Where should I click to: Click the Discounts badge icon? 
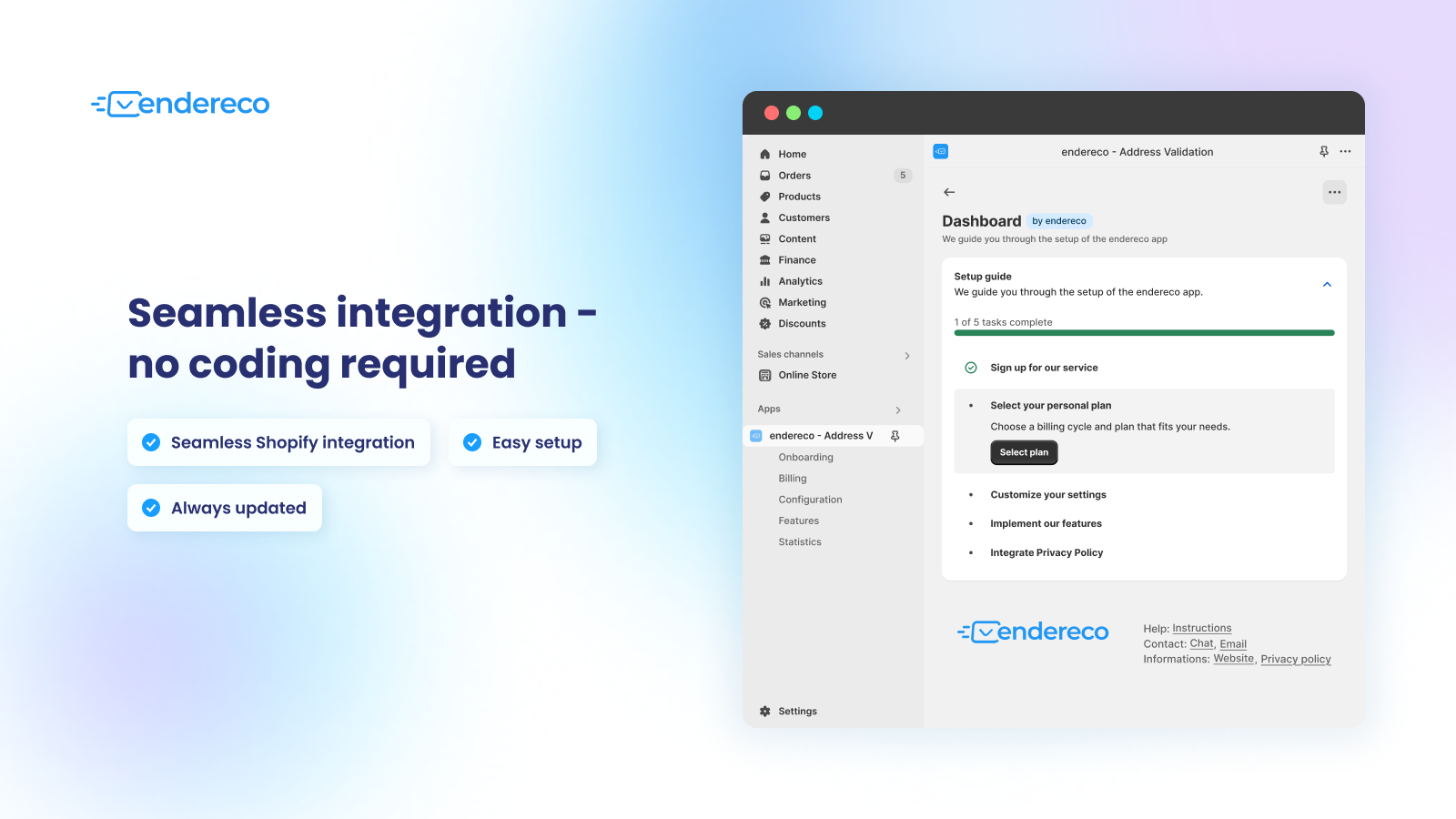(765, 324)
